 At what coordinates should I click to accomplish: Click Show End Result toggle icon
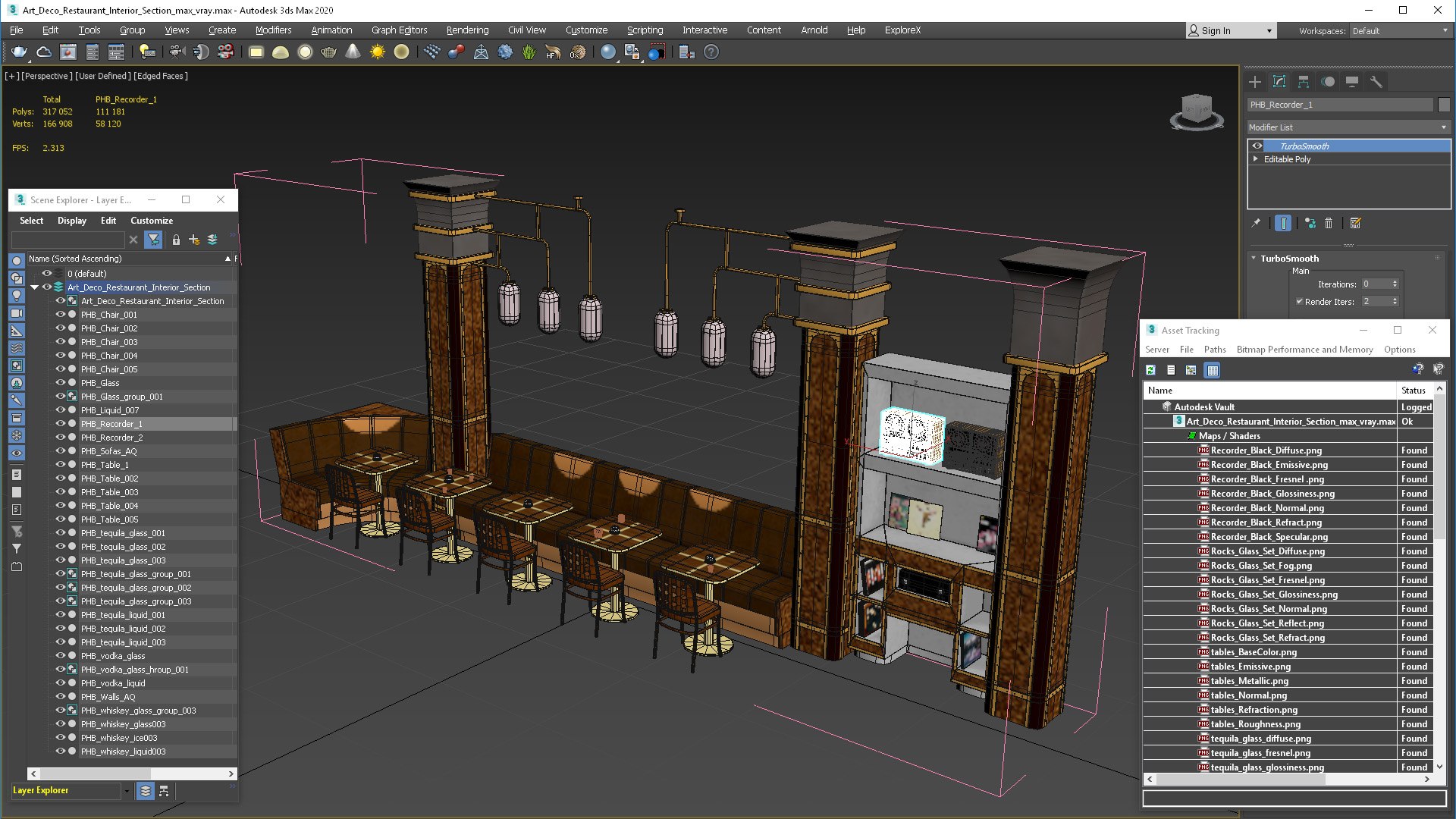(x=1283, y=223)
